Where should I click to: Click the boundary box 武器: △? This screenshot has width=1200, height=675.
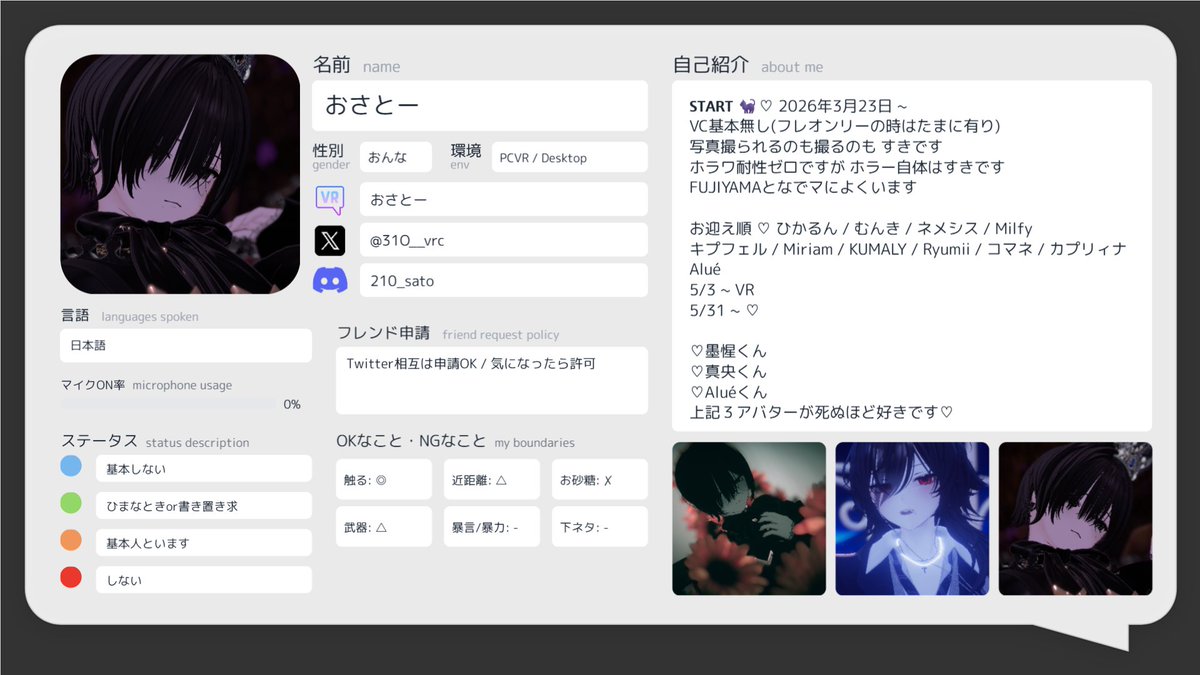point(384,526)
